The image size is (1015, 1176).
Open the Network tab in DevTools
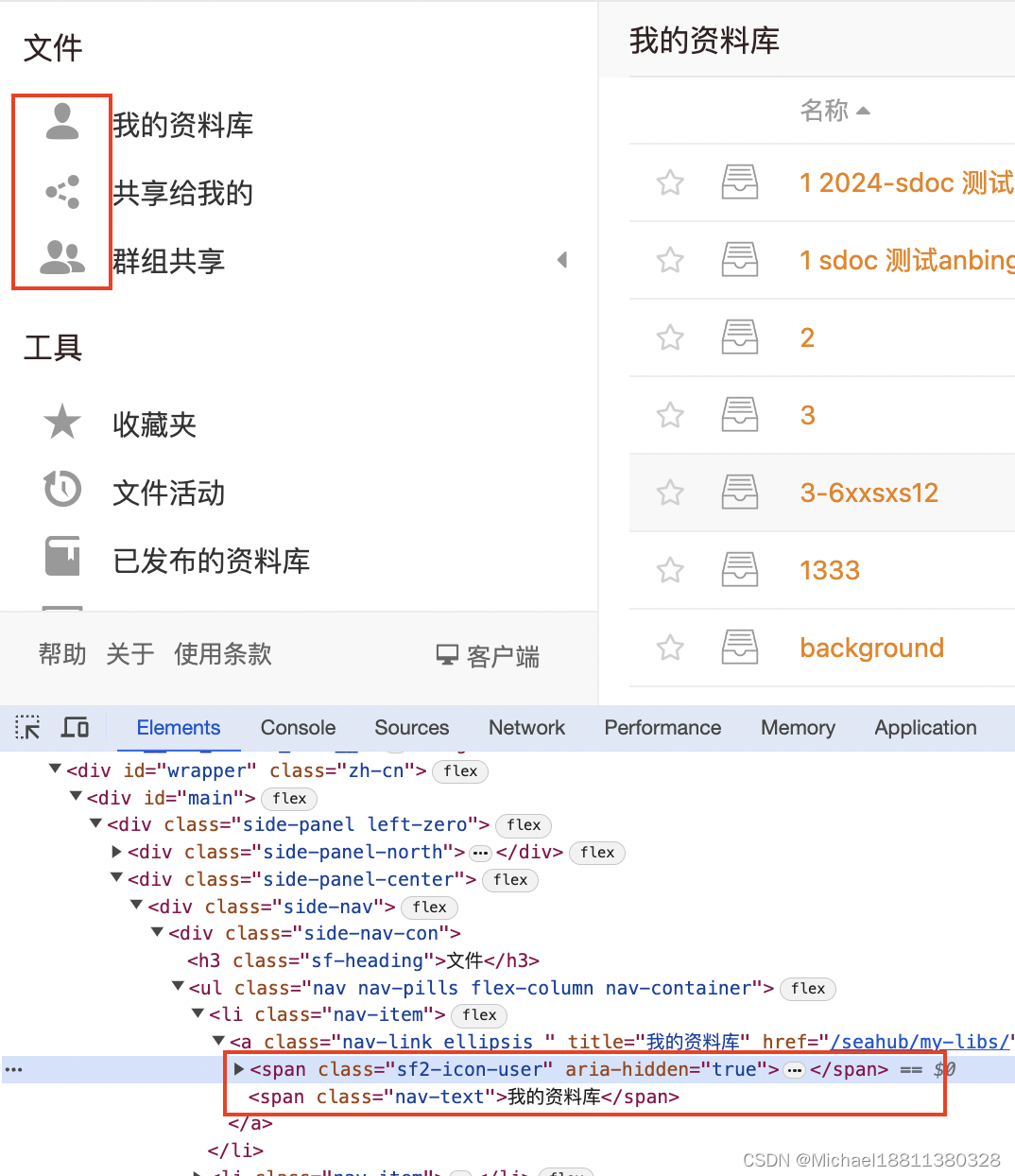coord(526,728)
